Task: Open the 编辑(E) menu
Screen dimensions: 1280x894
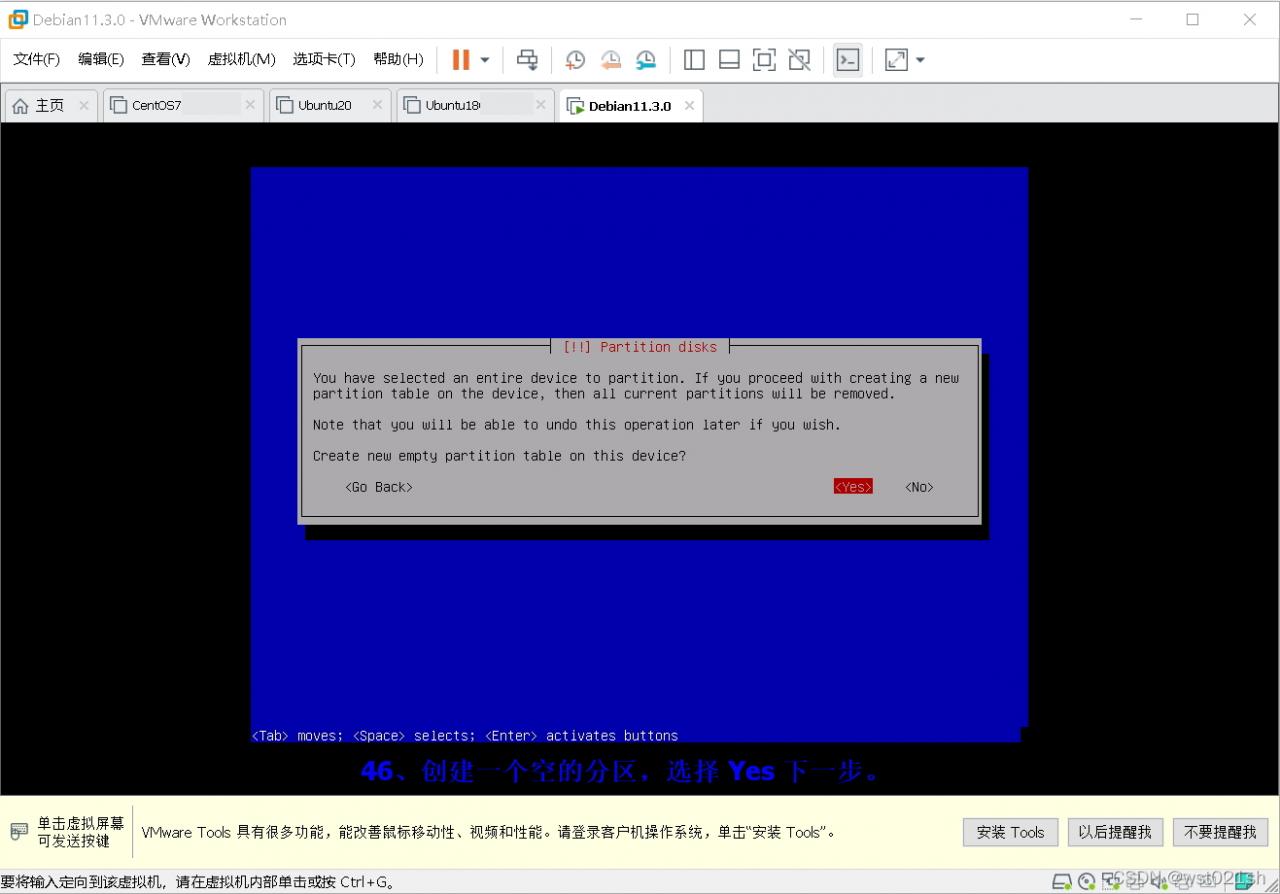Action: tap(101, 59)
